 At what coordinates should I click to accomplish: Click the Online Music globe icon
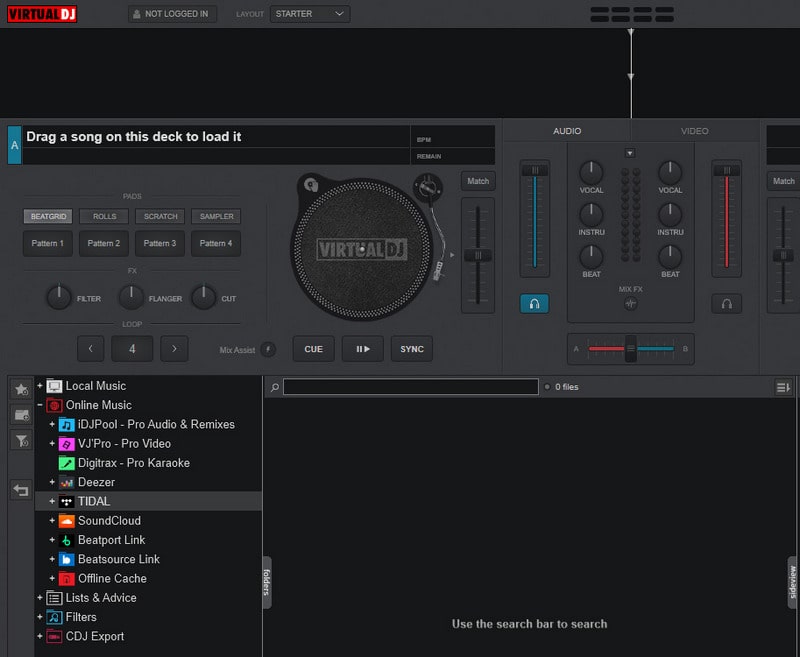pyautogui.click(x=54, y=405)
